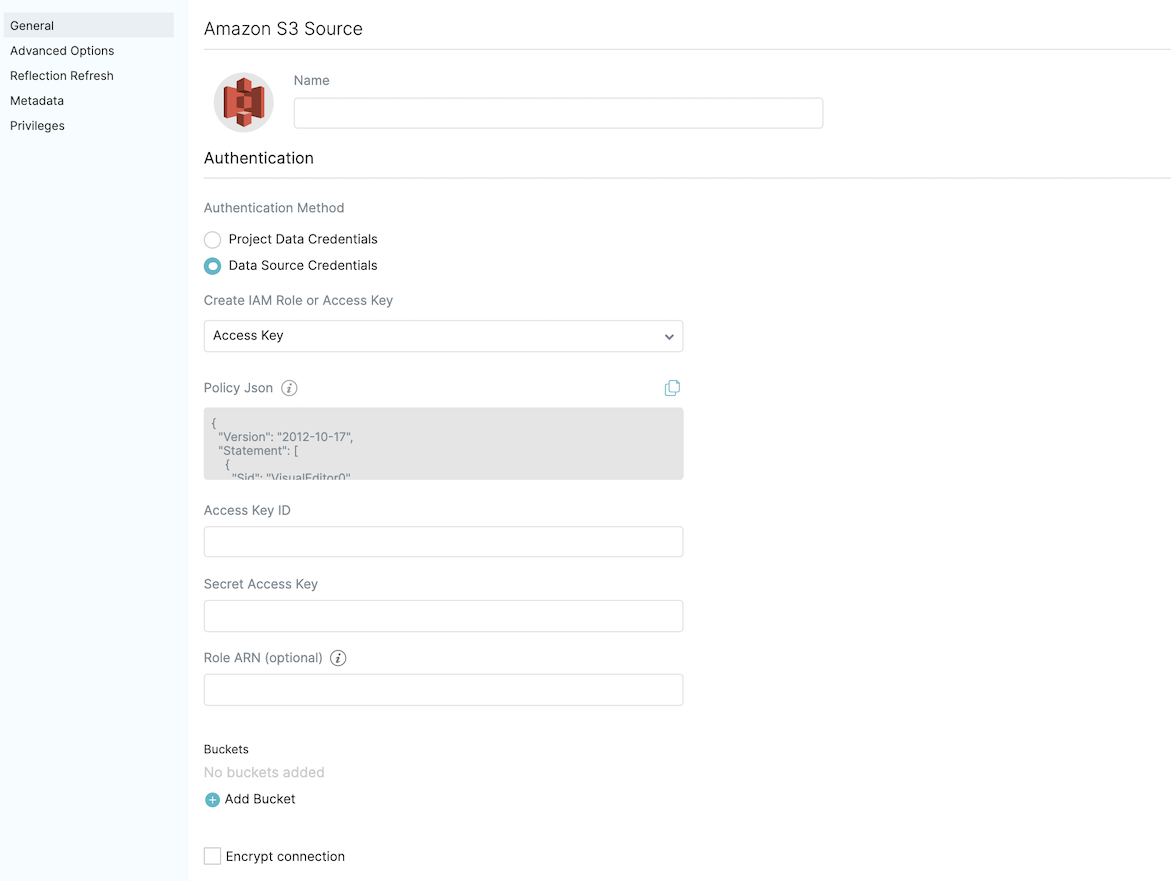
Task: Click the Policy Json code box
Action: pyautogui.click(x=443, y=443)
